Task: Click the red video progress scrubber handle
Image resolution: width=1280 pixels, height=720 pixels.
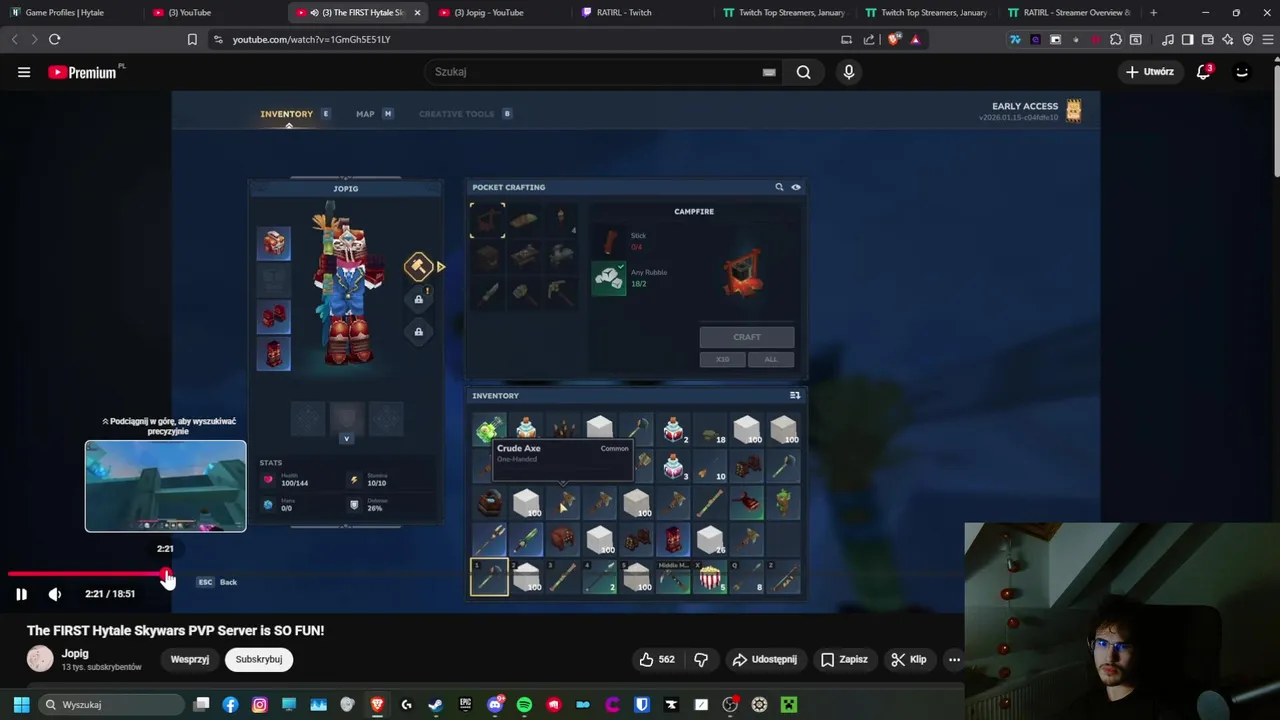Action: coord(166,574)
